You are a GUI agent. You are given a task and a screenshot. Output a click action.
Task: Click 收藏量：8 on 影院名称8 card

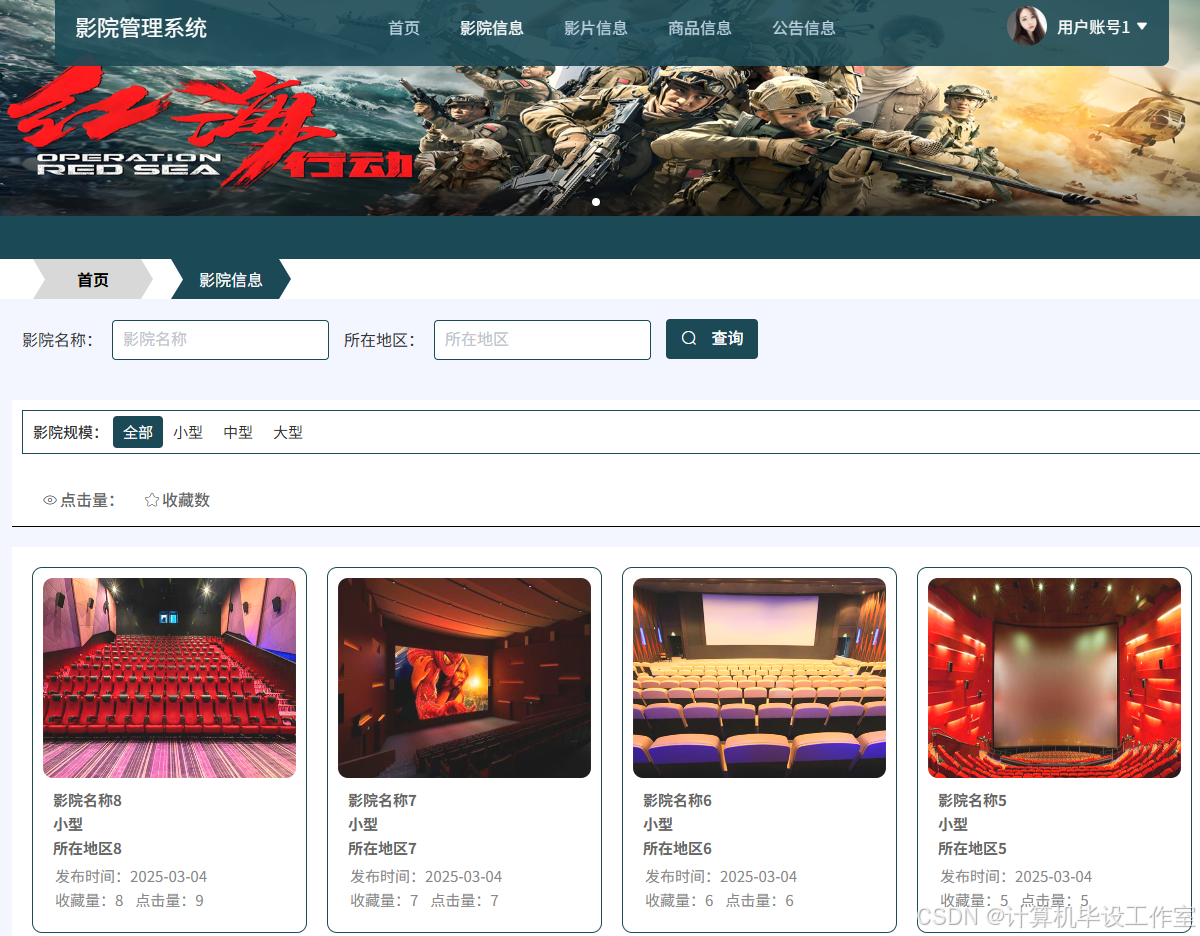[x=89, y=900]
